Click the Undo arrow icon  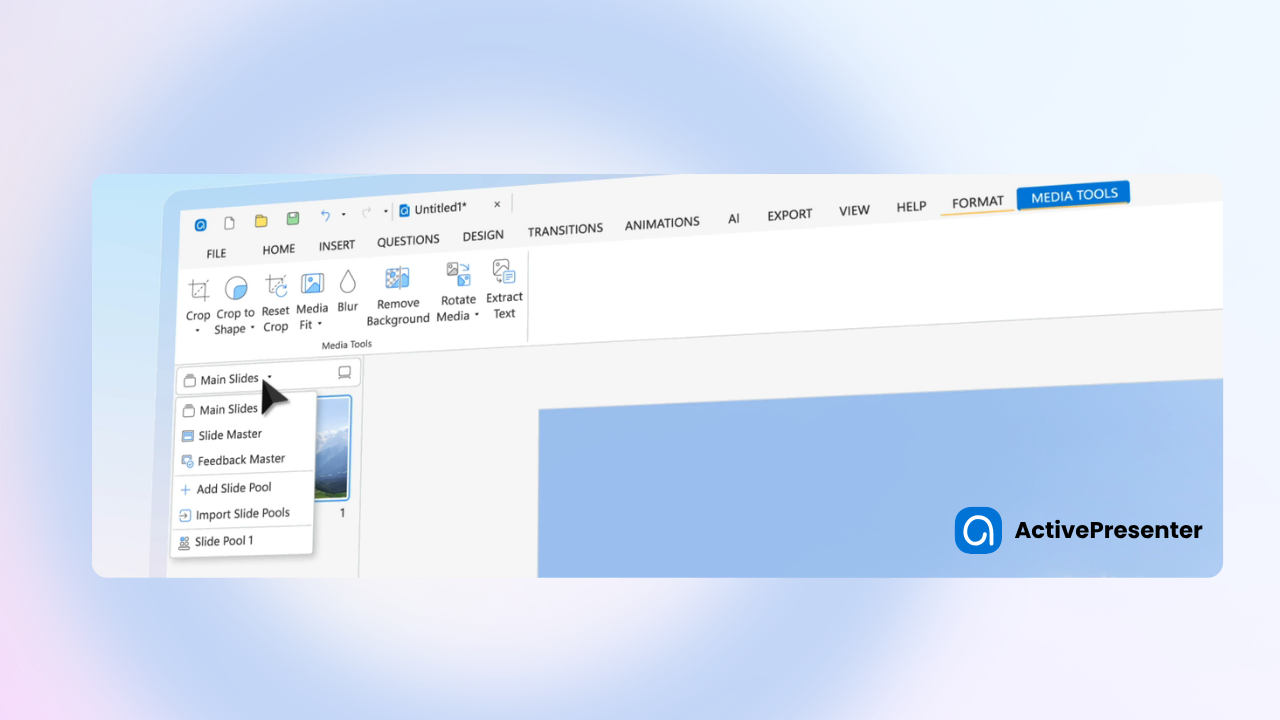pyautogui.click(x=325, y=216)
